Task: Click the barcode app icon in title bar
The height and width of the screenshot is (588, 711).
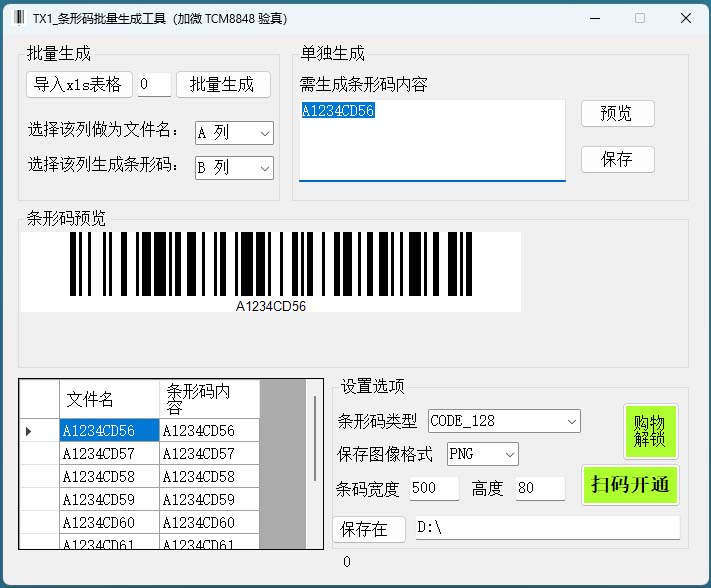Action: [x=19, y=18]
